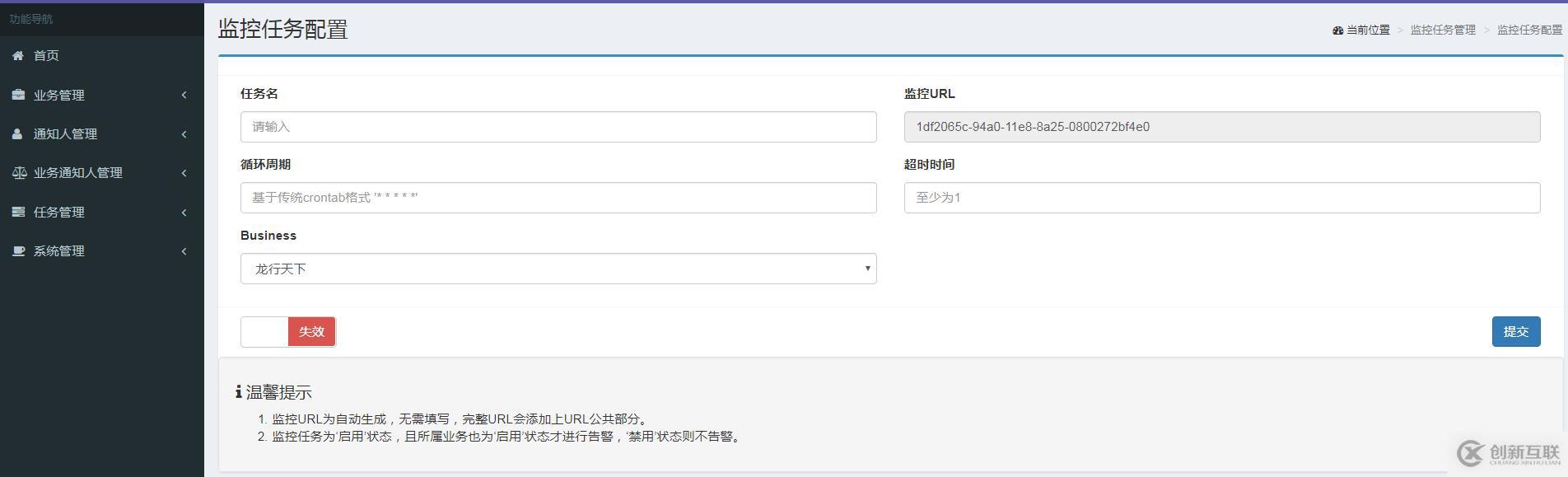The image size is (1568, 477).
Task: Toggle the 失效 status switch
Action: pos(288,331)
